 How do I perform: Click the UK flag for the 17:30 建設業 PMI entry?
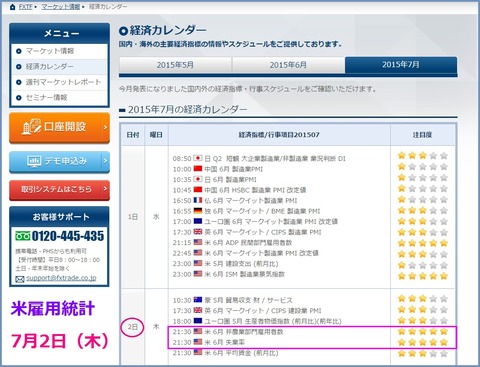198,310
